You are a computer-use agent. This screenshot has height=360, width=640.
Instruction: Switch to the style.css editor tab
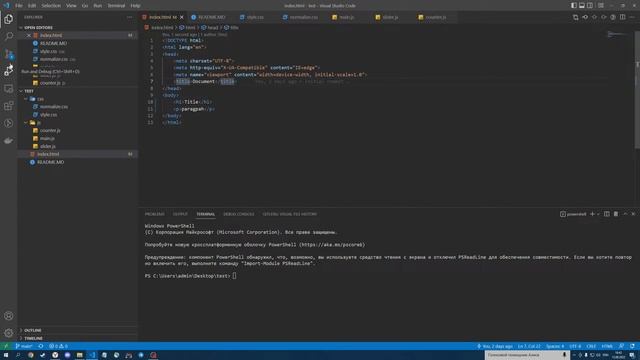click(x=255, y=17)
